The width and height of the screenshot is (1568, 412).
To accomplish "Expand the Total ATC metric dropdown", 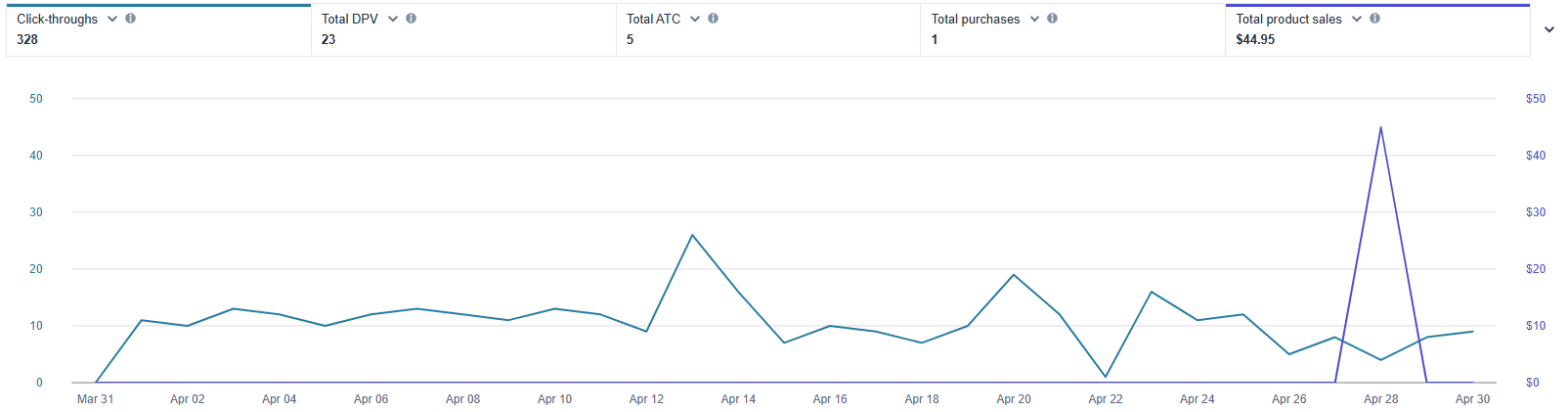I will 695,19.
